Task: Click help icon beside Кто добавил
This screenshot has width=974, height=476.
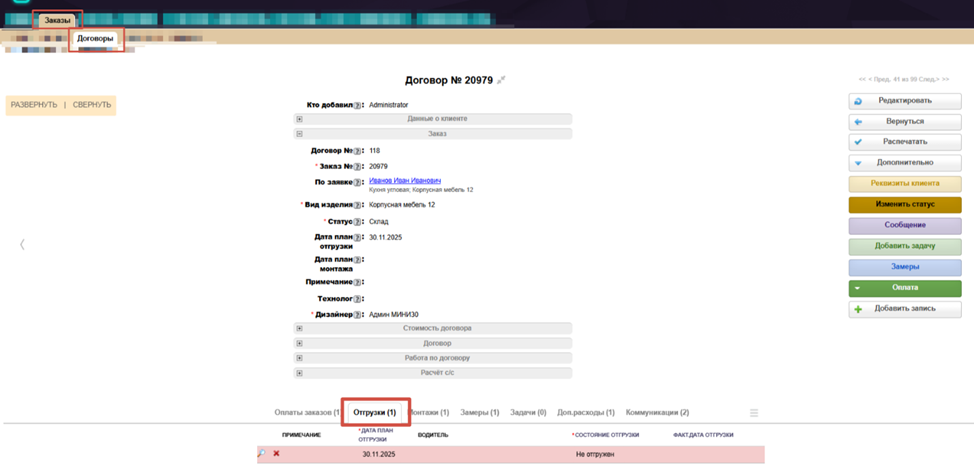Action: click(x=358, y=105)
